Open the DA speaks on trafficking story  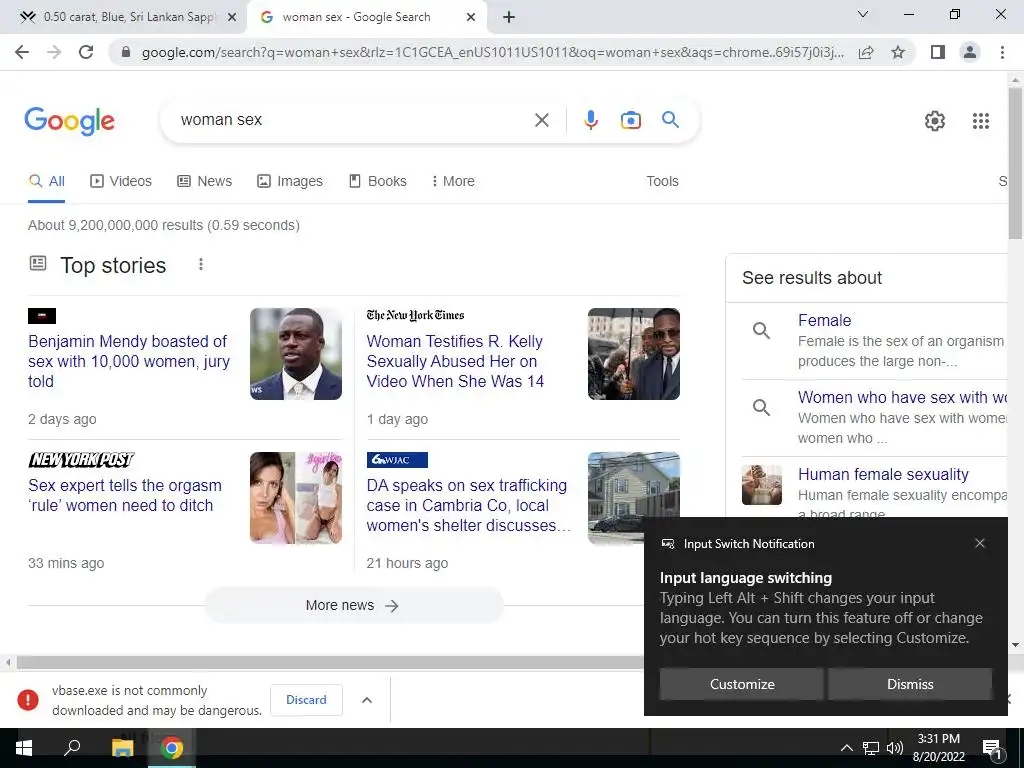coord(468,505)
